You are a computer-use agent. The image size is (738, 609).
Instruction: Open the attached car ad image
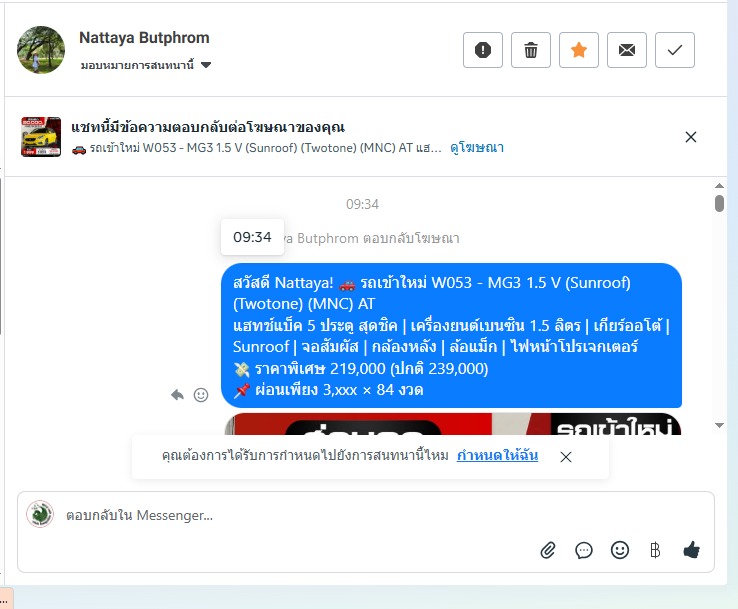click(x=453, y=424)
